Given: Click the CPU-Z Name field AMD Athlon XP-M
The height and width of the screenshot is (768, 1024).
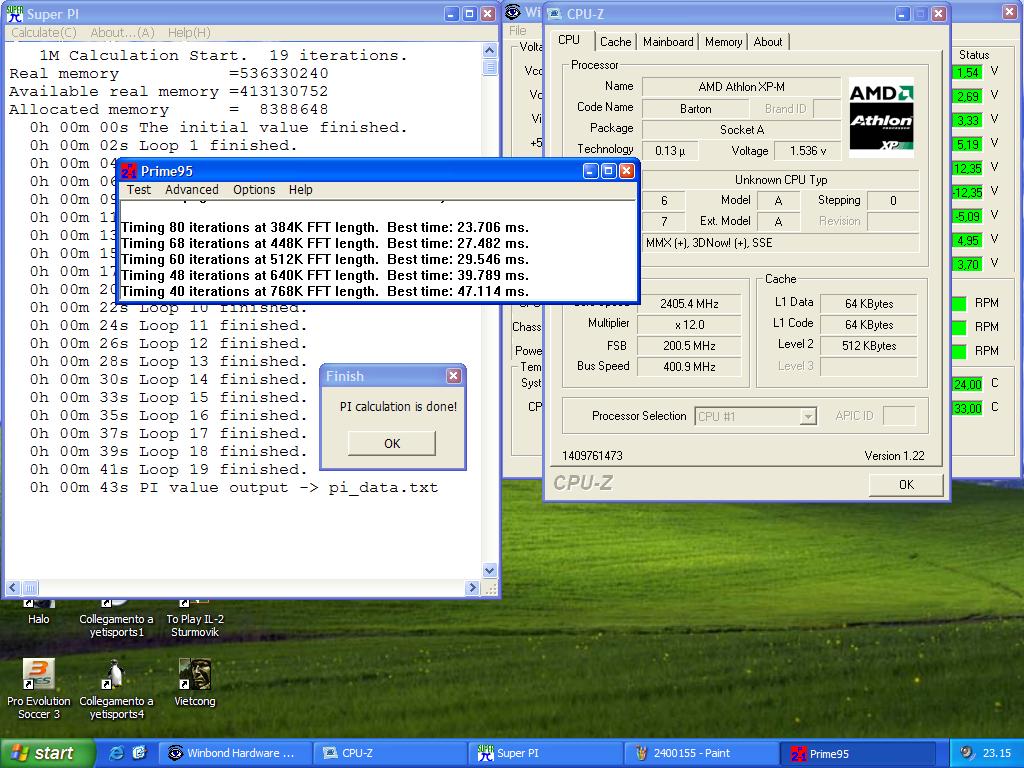Looking at the screenshot, I should pyautogui.click(x=741, y=86).
